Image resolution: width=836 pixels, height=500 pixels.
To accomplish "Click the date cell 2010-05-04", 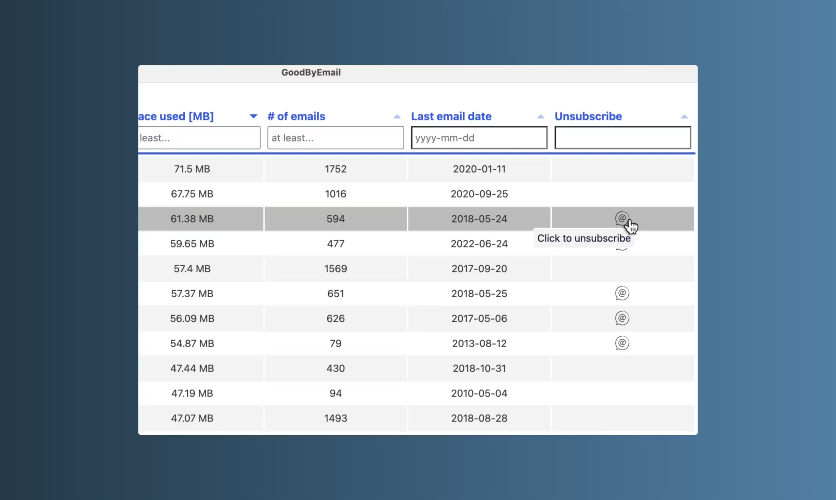I will tap(478, 393).
